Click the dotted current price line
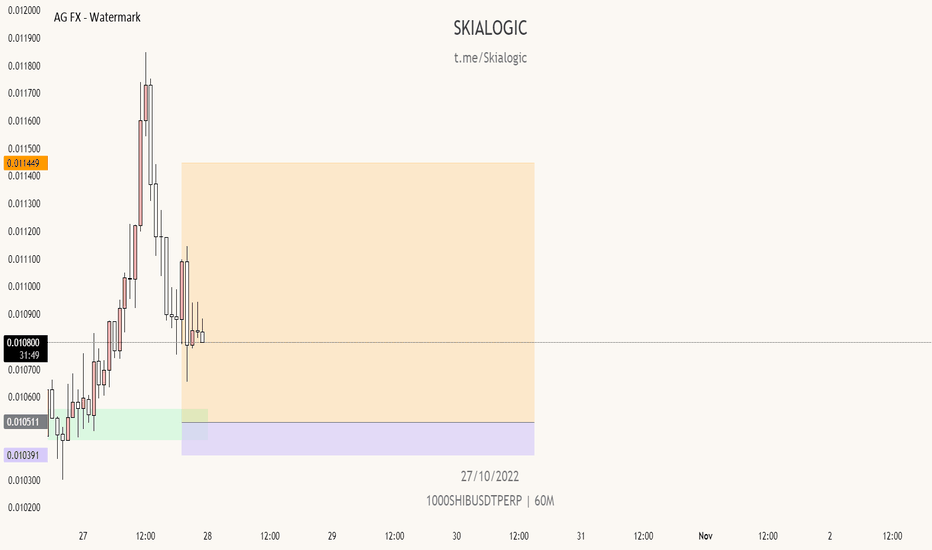Viewport: 932px width, 550px height. coord(565,342)
